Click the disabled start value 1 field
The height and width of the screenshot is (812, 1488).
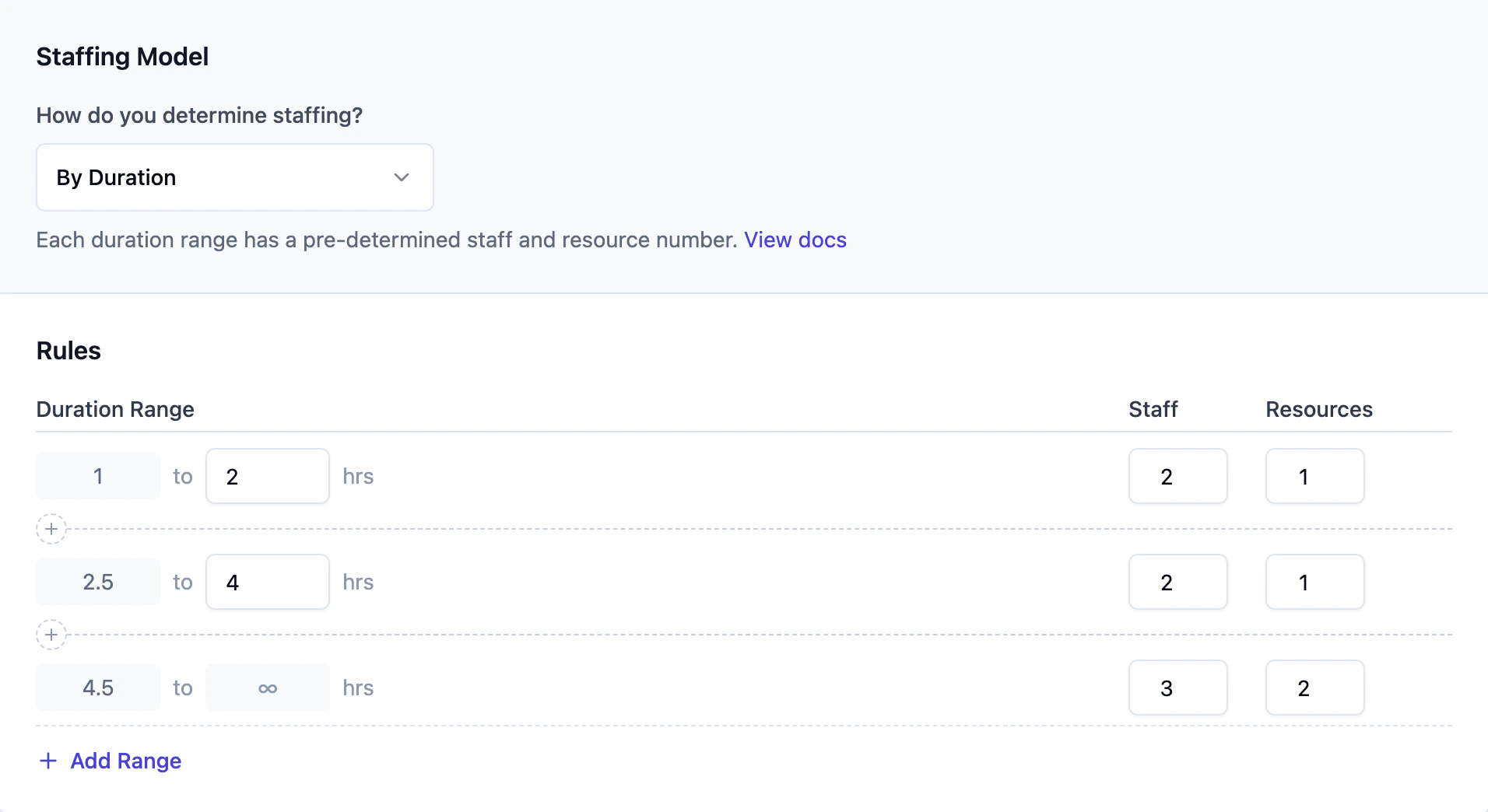coord(98,476)
